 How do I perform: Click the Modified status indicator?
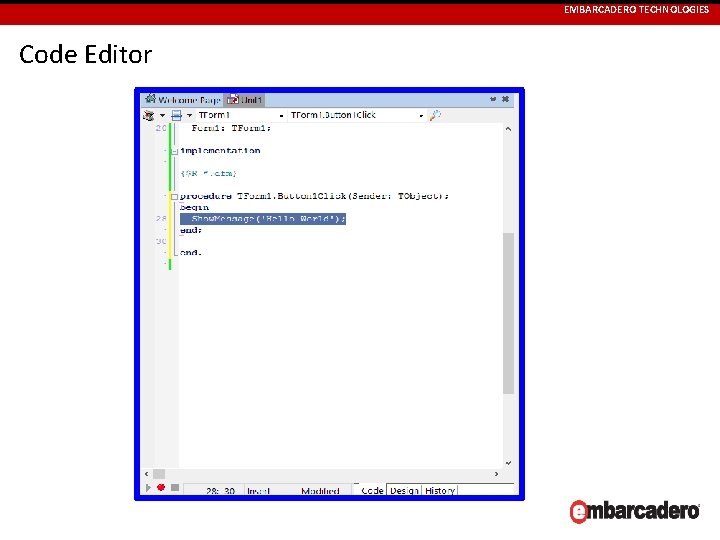[320, 491]
